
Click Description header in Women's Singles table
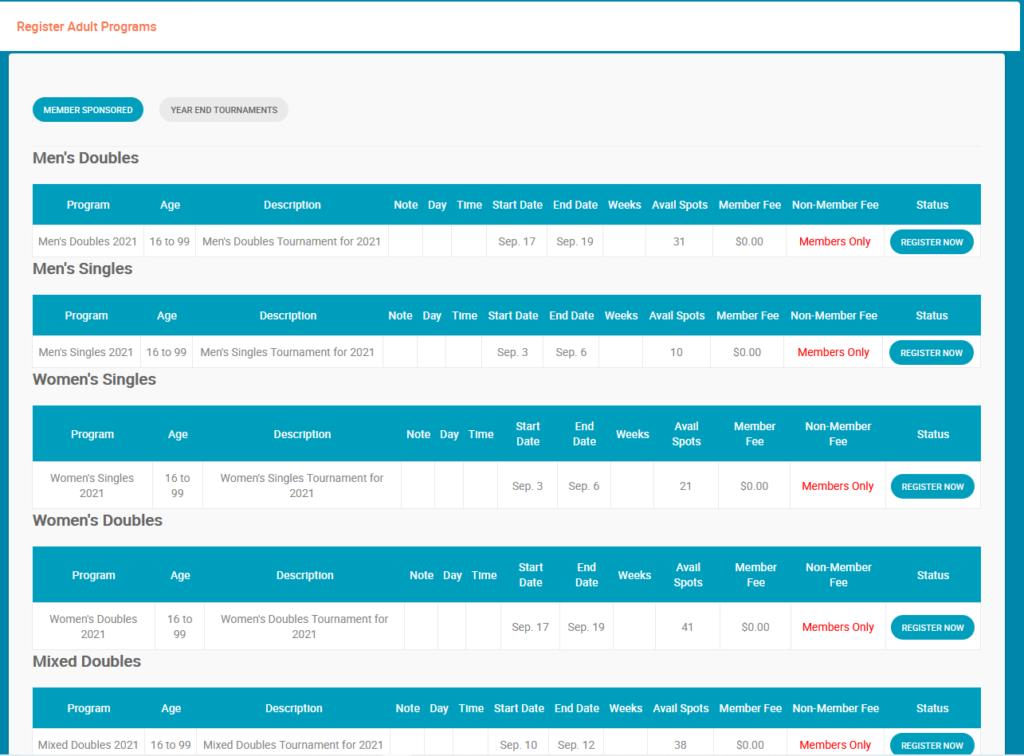coord(302,434)
